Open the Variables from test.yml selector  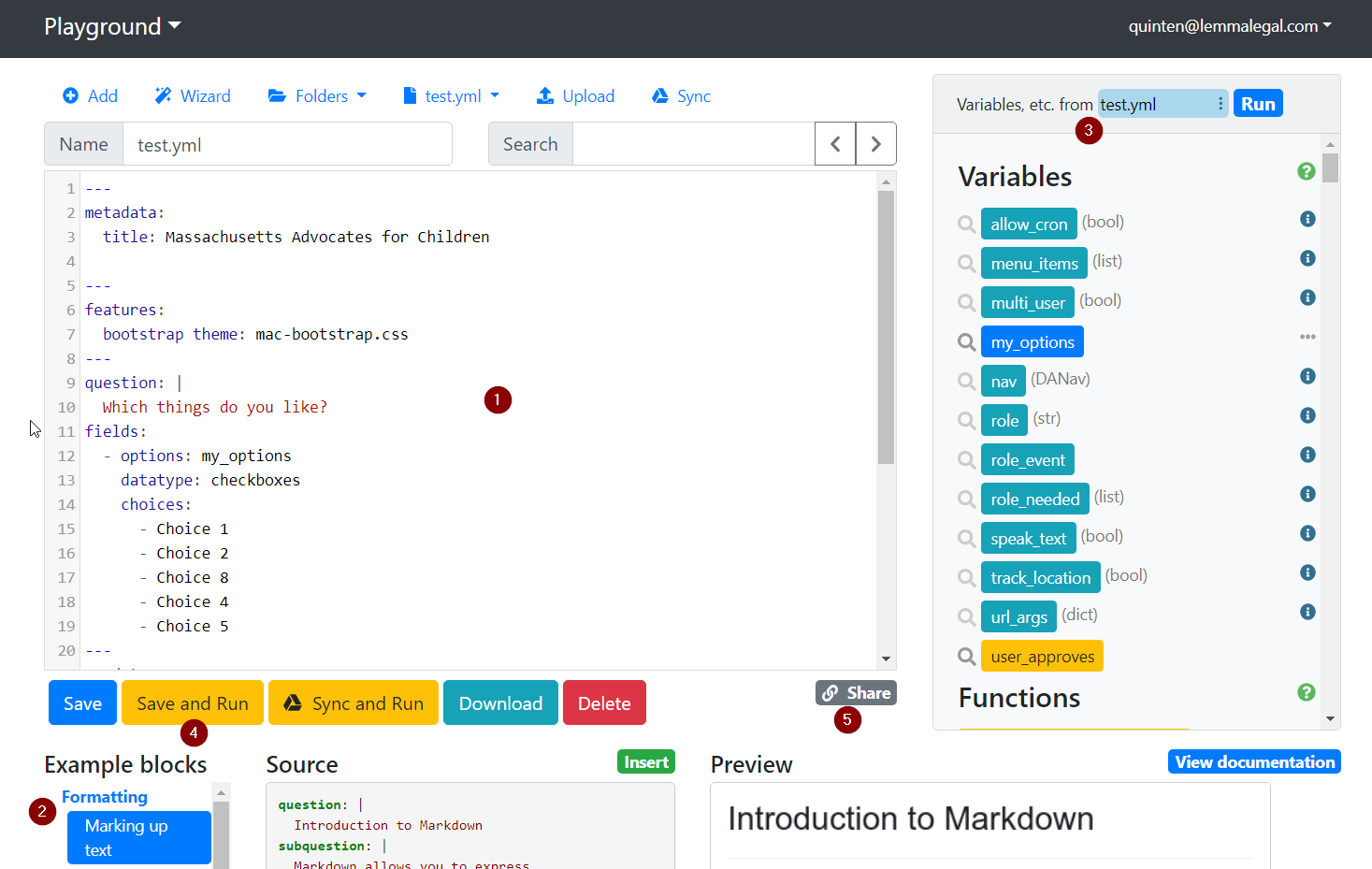tap(1163, 104)
